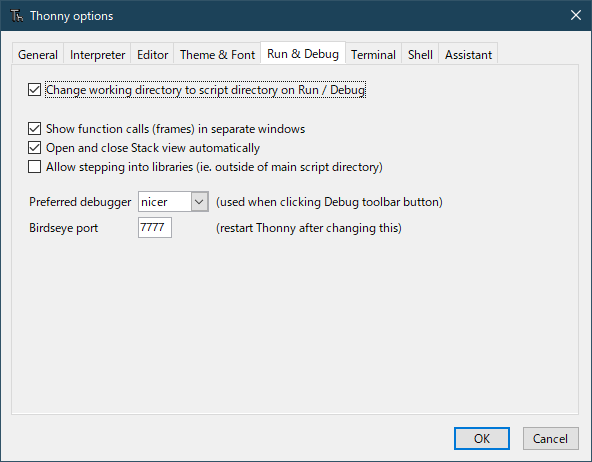Open the Interpreter tab

tap(97, 55)
